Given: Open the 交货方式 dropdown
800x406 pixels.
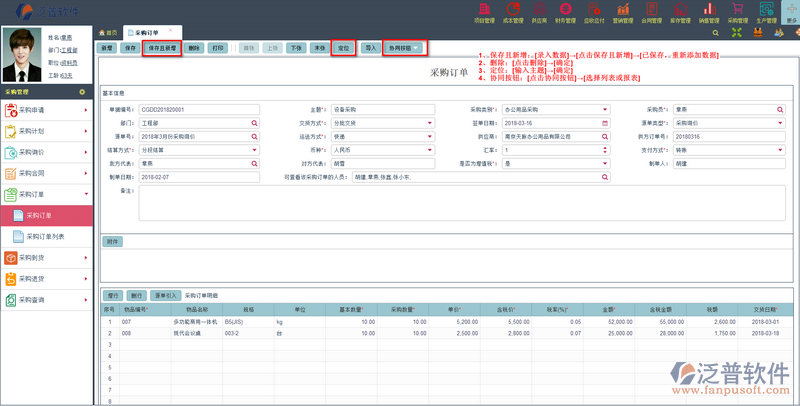Looking at the screenshot, I should [429, 123].
